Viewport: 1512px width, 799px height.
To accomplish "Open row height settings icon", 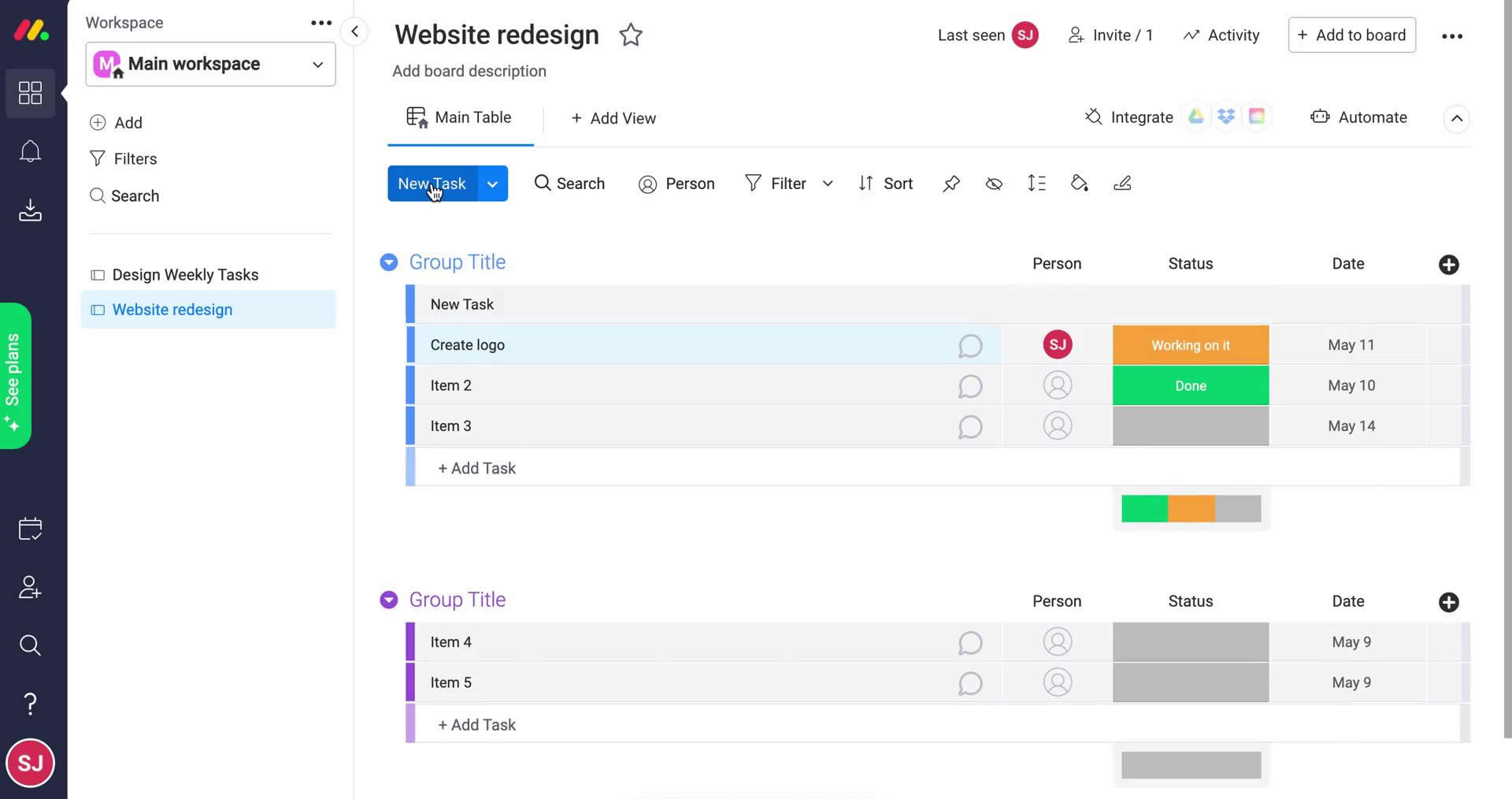I will pyautogui.click(x=1036, y=184).
